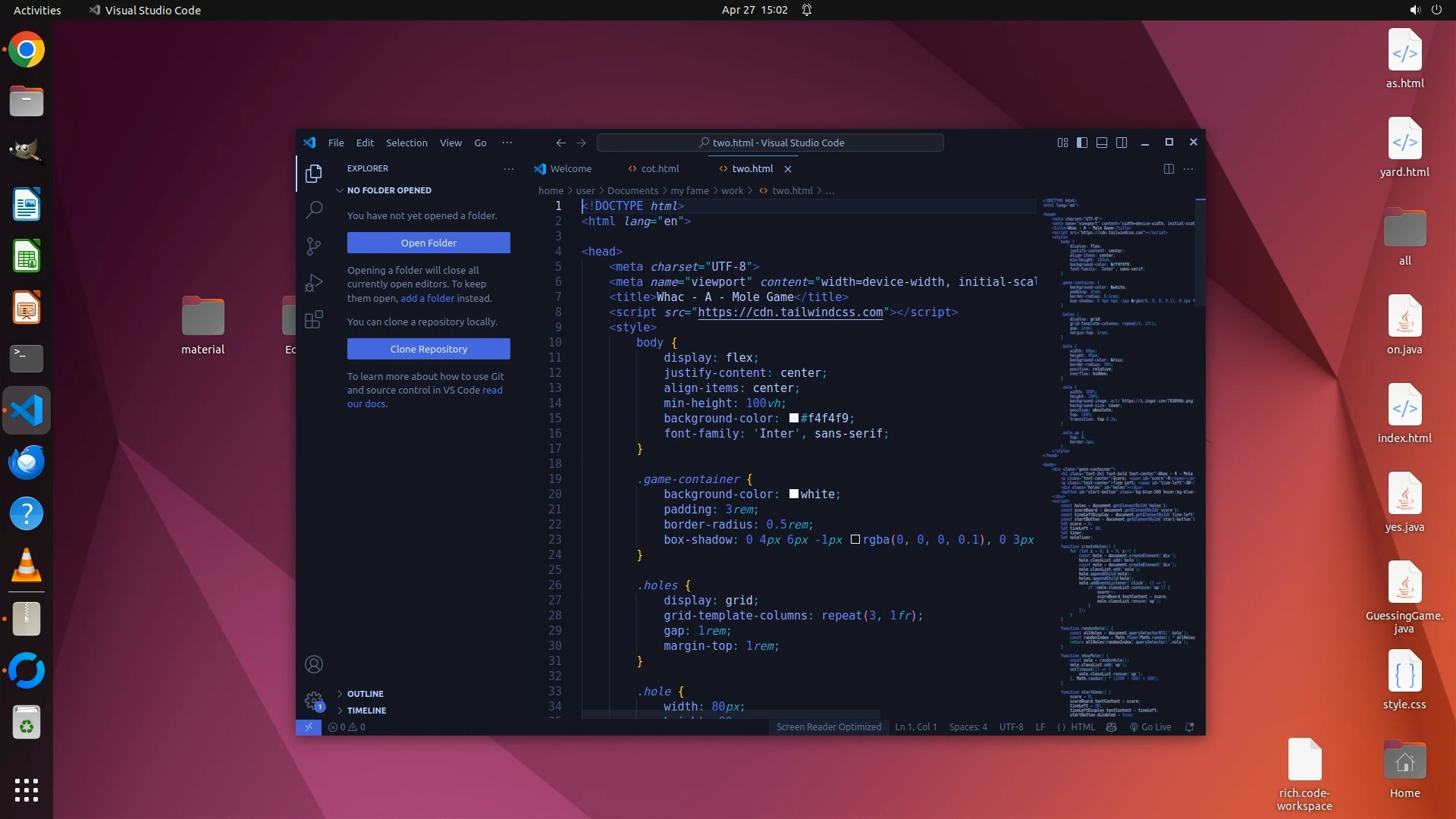Switch to the cot.html tab
Image resolution: width=1456 pixels, height=819 pixels.
click(659, 168)
